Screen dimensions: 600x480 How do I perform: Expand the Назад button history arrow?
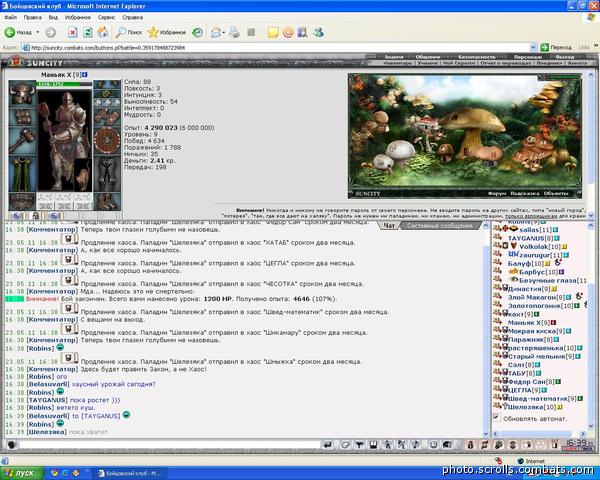38,33
